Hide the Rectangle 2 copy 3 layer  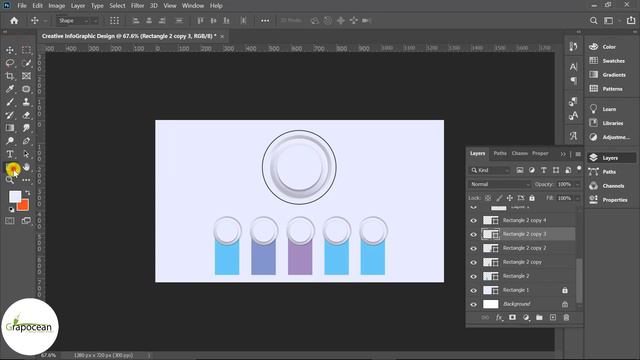473,234
